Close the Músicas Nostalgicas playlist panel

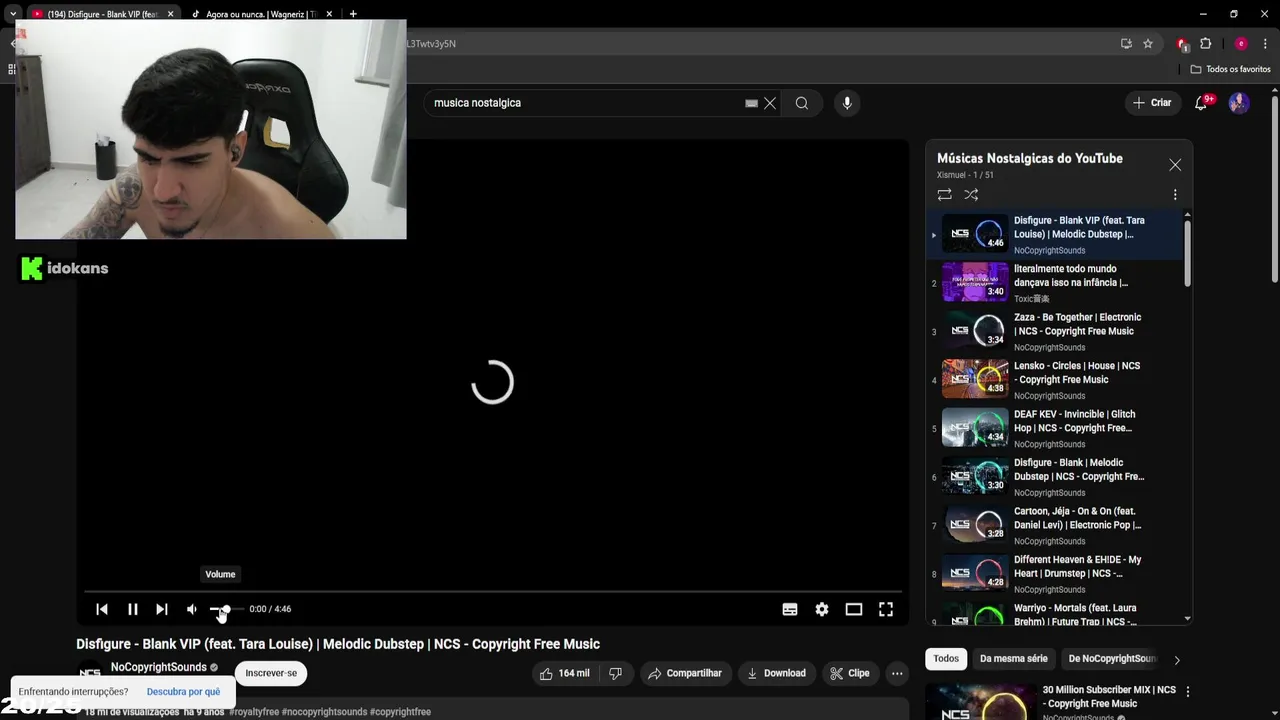click(1175, 165)
